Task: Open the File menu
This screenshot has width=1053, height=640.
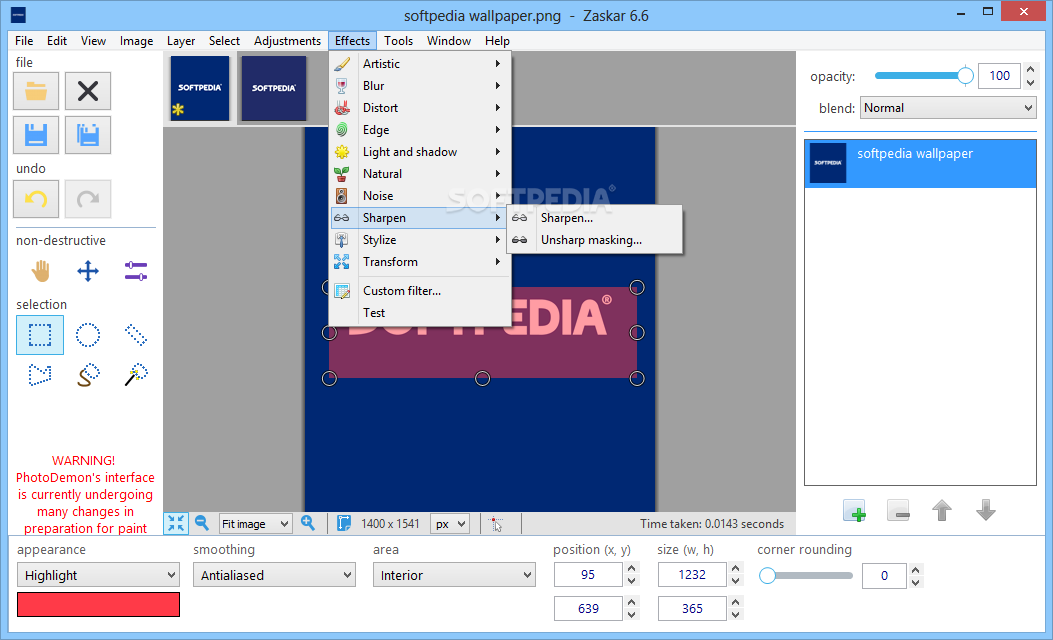Action: click(24, 41)
